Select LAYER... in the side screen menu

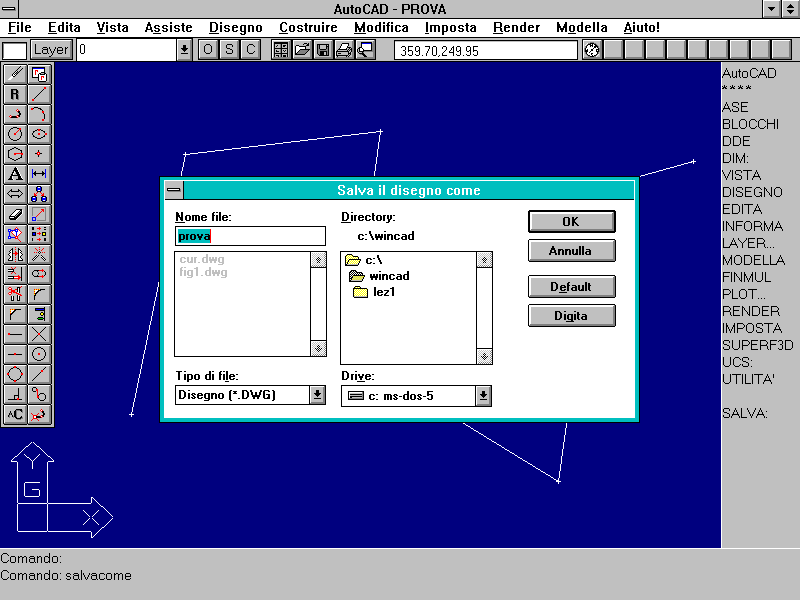(748, 243)
